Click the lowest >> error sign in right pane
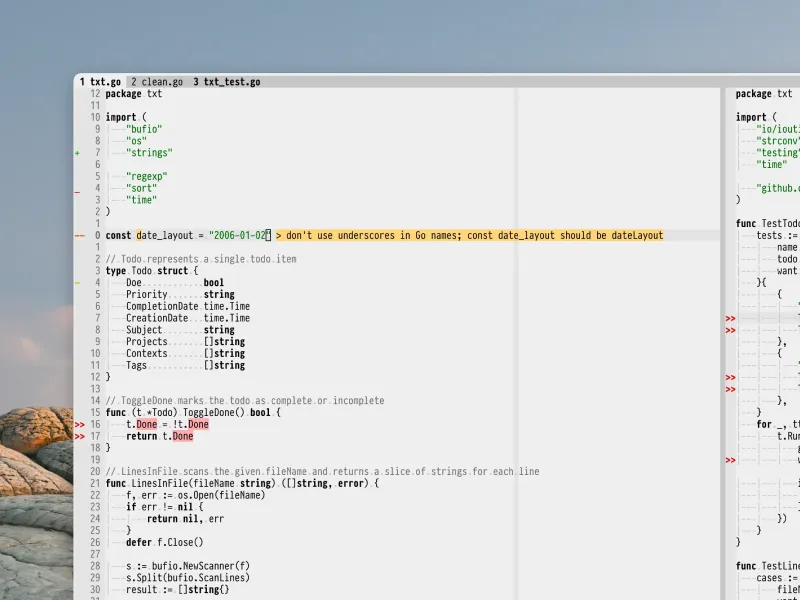800x600 pixels. coord(731,461)
